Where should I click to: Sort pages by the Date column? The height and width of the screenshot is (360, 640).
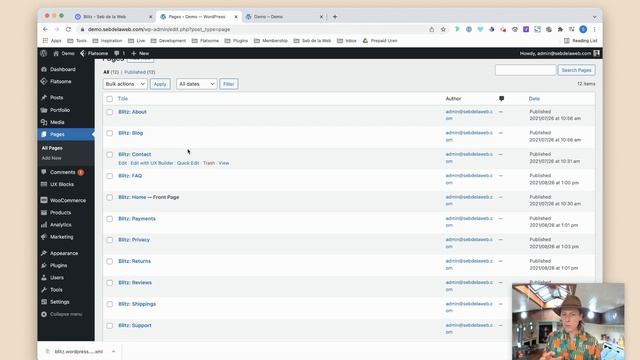[534, 99]
